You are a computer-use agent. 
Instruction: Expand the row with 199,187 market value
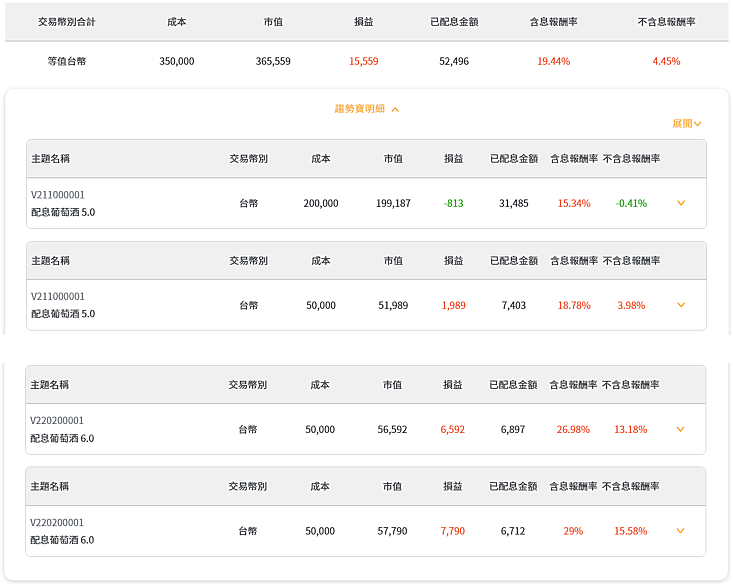click(x=681, y=203)
